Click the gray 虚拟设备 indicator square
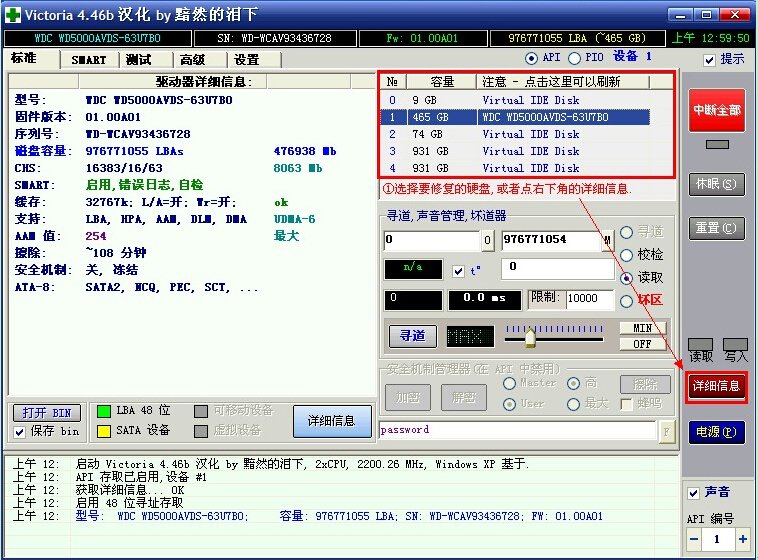The height and width of the screenshot is (560, 758). pyautogui.click(x=201, y=431)
